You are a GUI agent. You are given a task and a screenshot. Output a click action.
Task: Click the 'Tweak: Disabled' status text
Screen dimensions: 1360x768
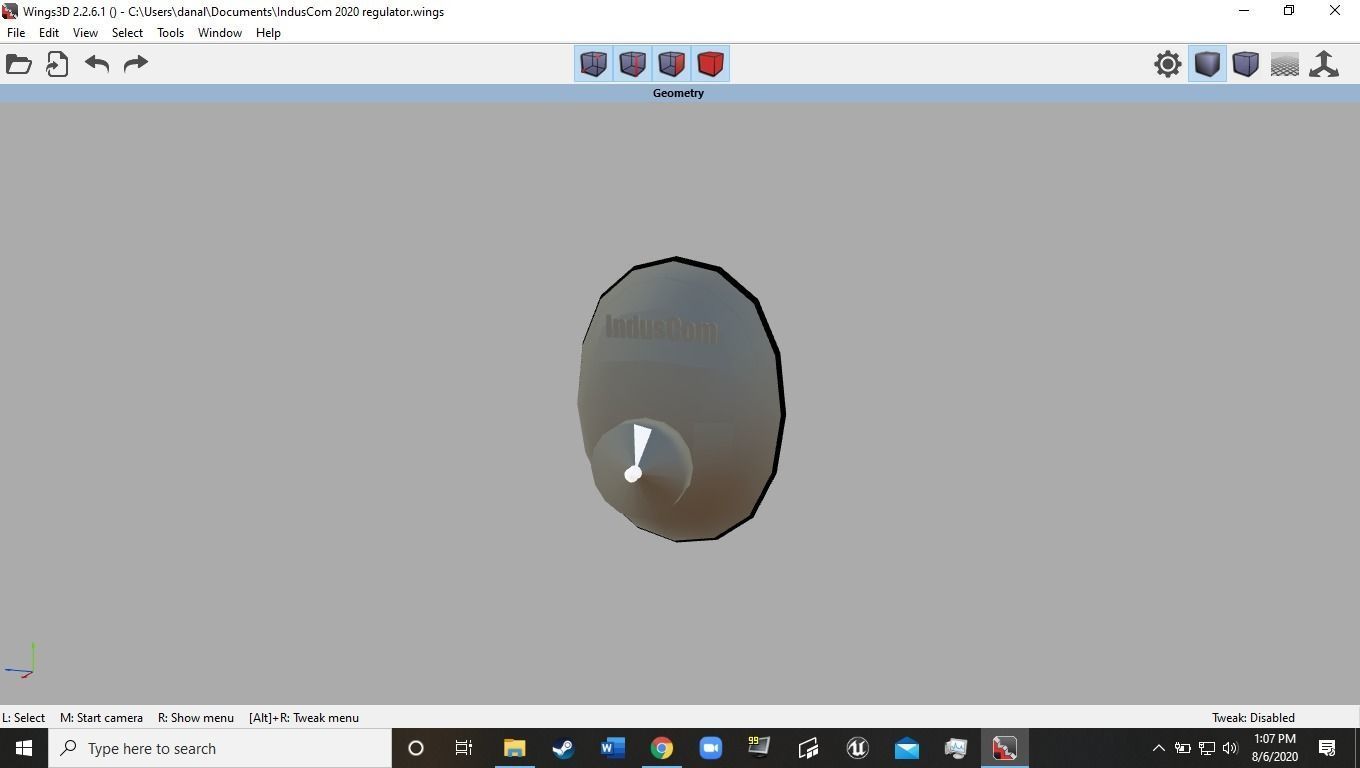1253,718
